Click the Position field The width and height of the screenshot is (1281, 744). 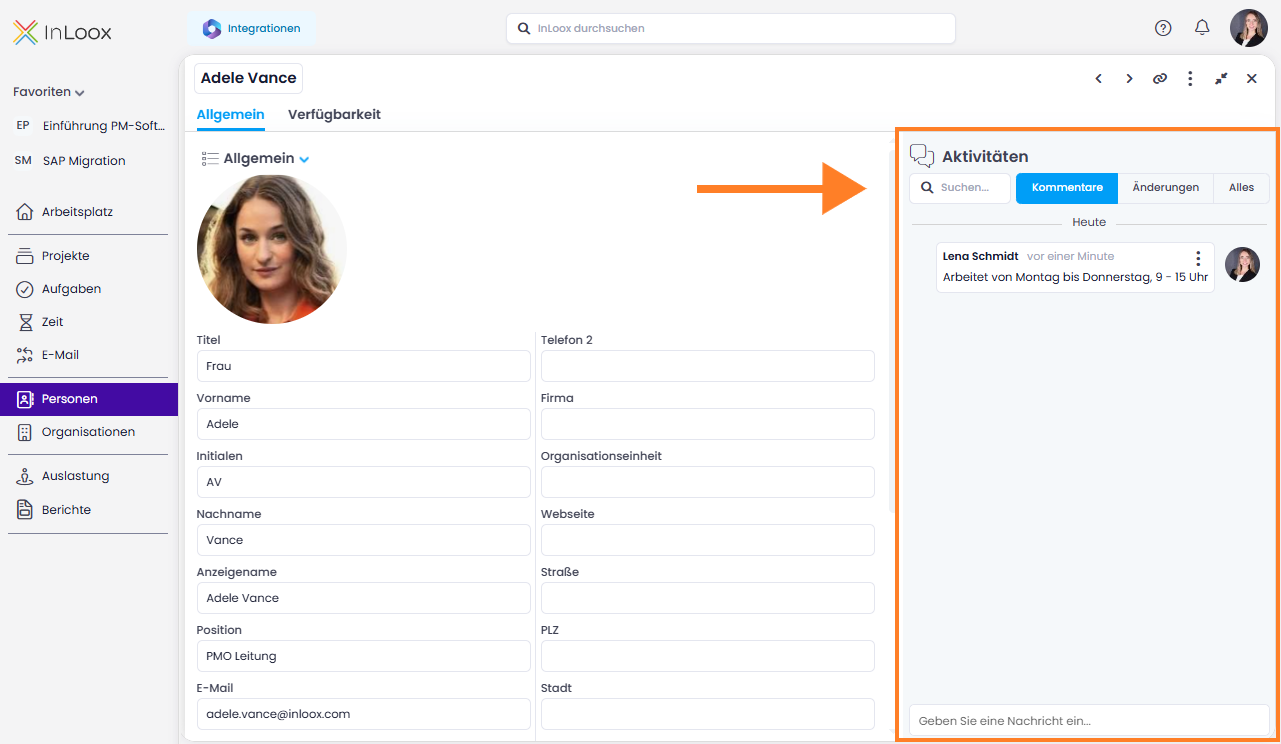(x=364, y=656)
